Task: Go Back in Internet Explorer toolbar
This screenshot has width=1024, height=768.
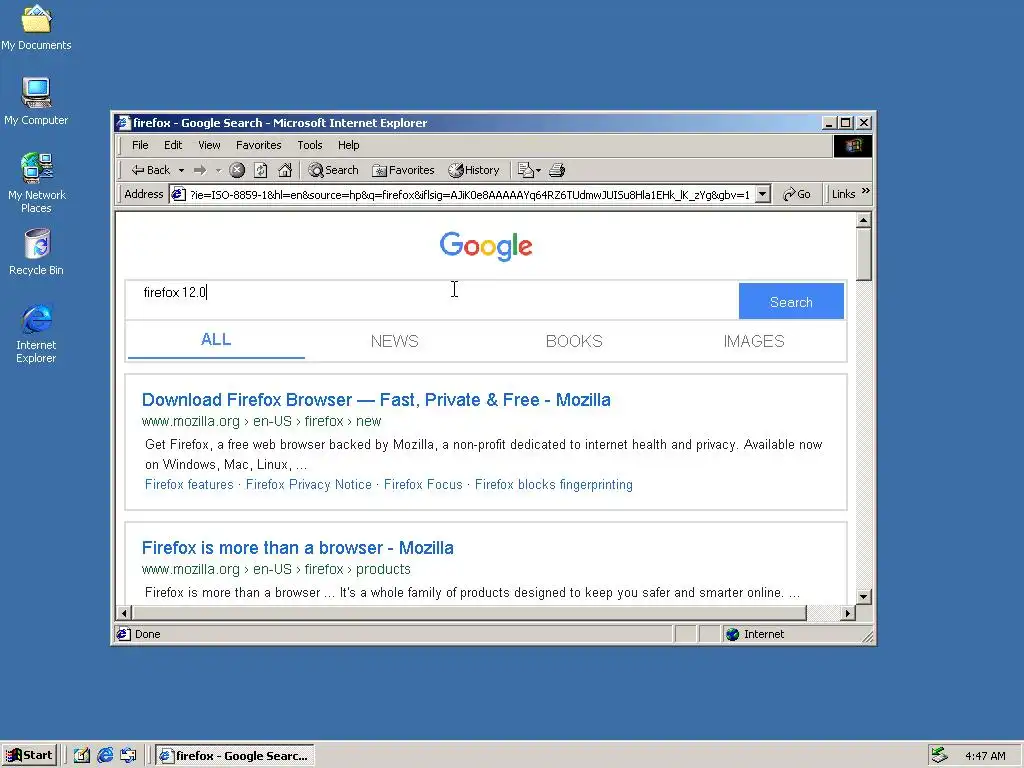Action: (151, 170)
